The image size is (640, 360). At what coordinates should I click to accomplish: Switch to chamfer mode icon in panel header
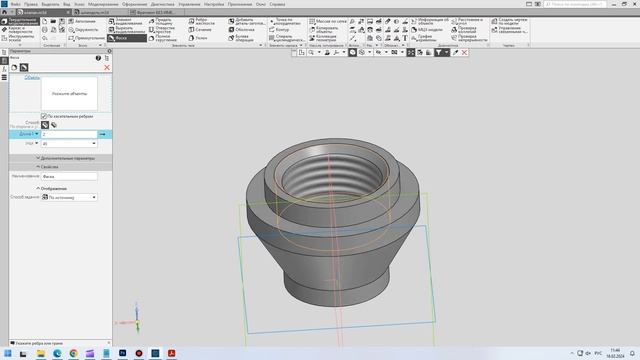[24, 67]
